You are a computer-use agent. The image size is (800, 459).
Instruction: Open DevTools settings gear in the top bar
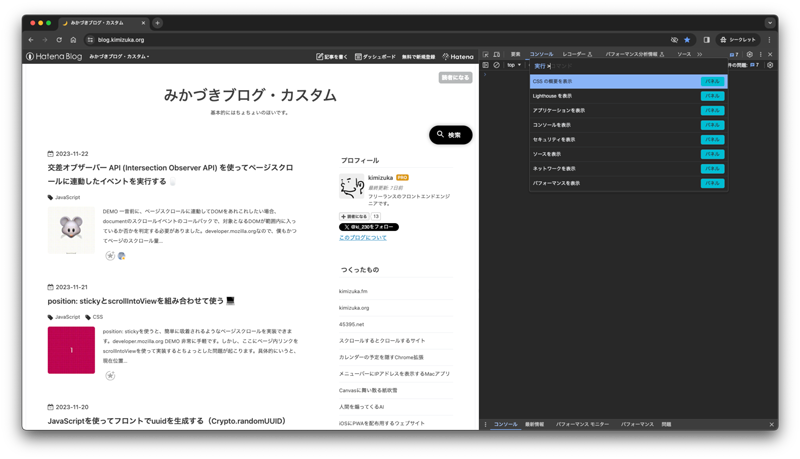[x=749, y=55]
